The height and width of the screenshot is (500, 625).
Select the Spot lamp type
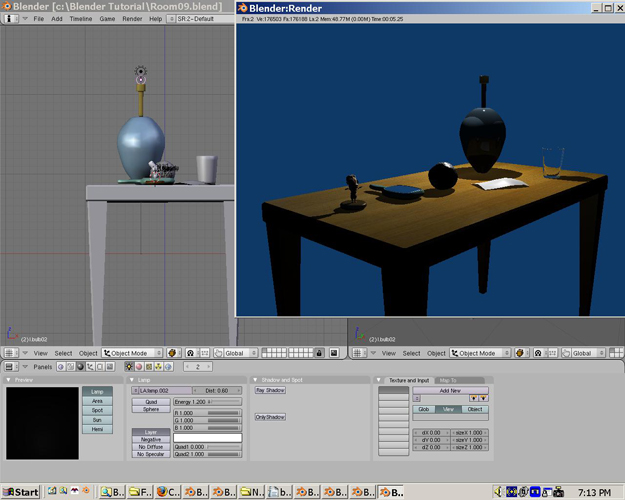97,410
